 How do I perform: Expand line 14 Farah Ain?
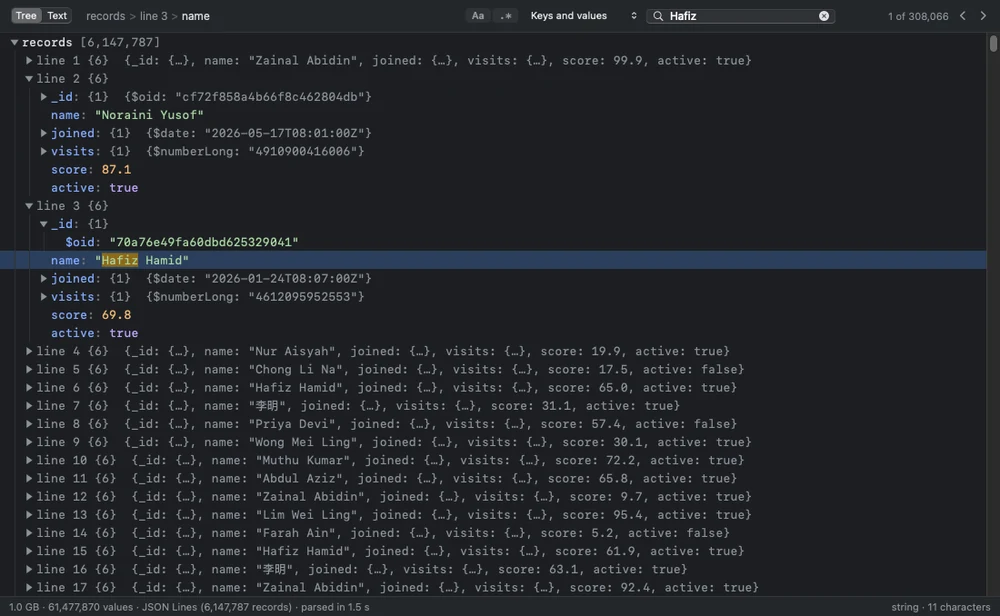click(x=29, y=533)
